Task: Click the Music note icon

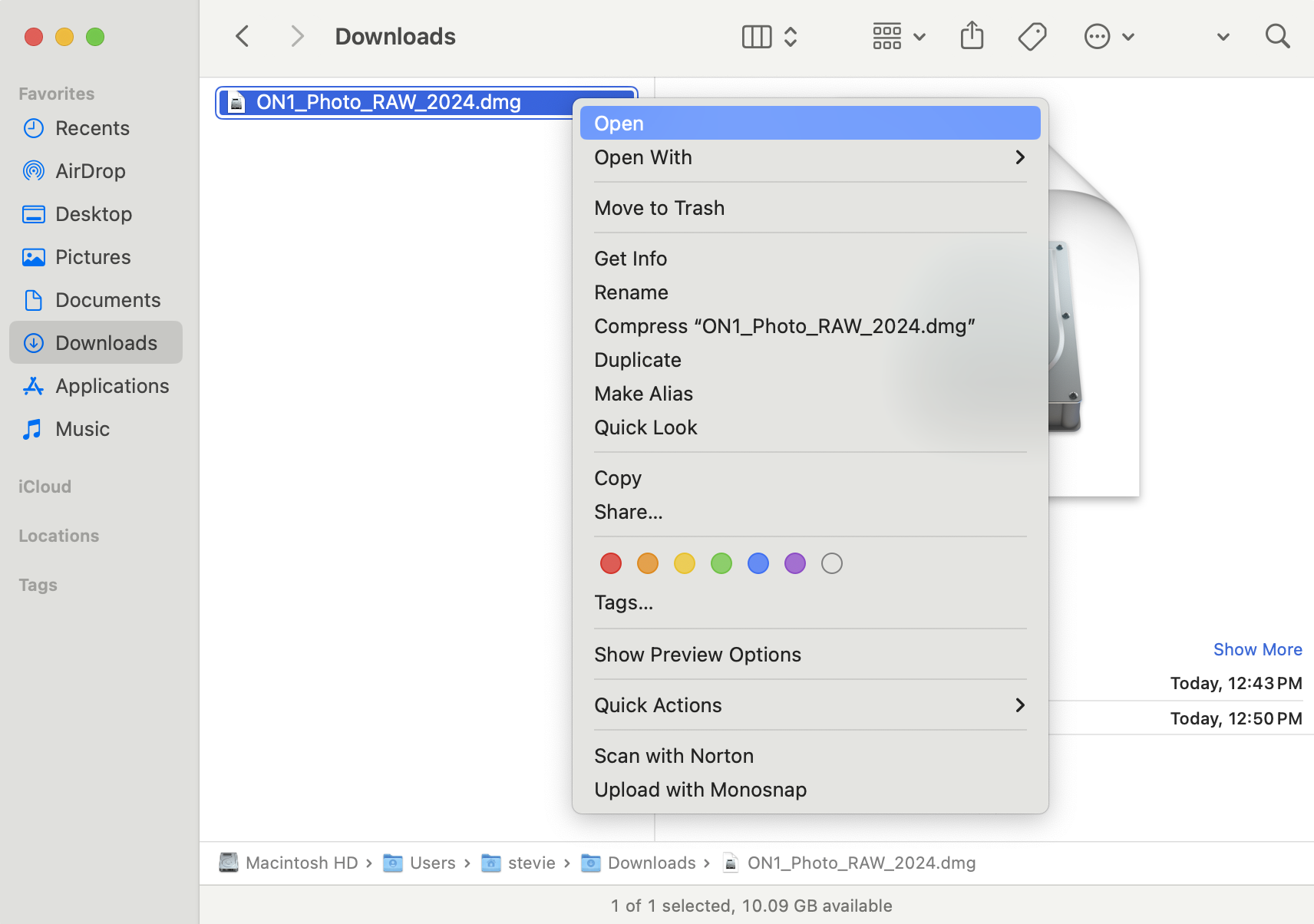Action: [32, 429]
